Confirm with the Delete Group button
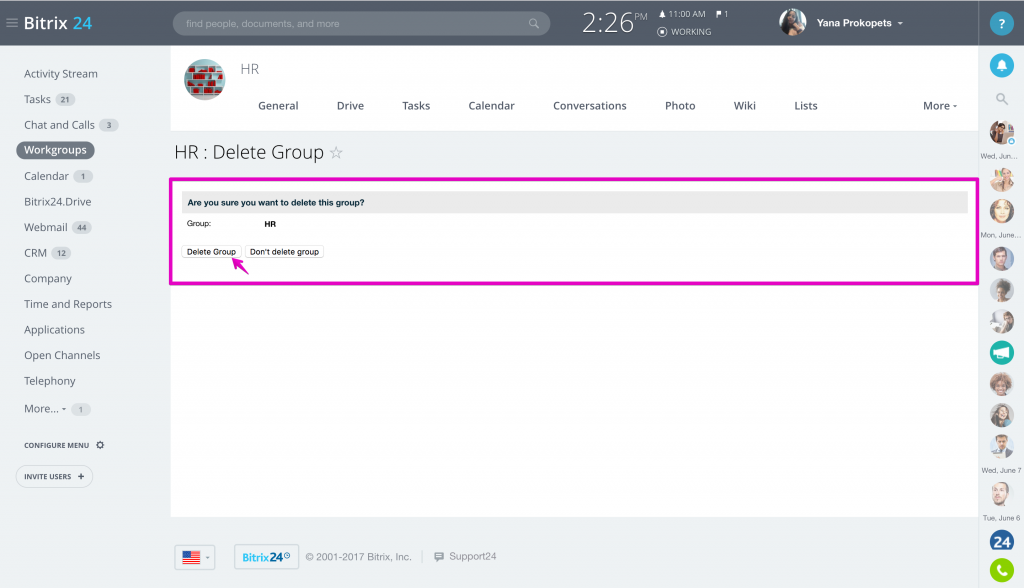 point(212,252)
